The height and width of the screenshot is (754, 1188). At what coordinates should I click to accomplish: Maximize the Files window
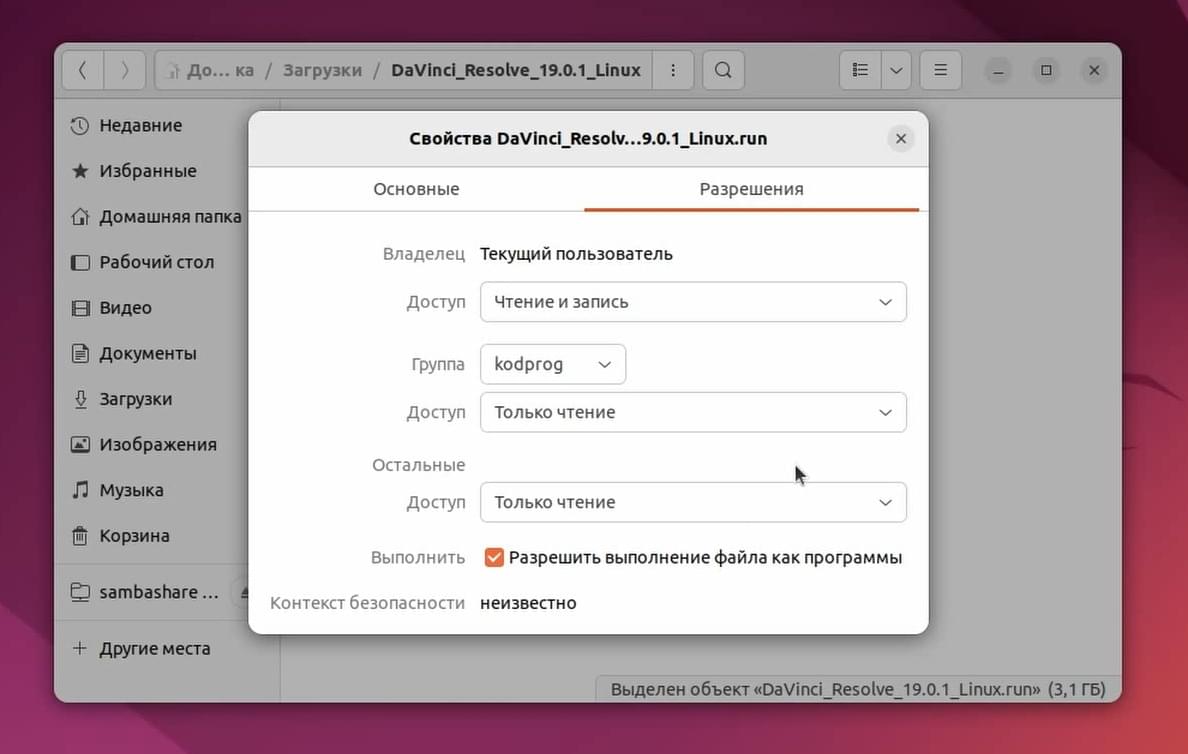click(x=1046, y=70)
